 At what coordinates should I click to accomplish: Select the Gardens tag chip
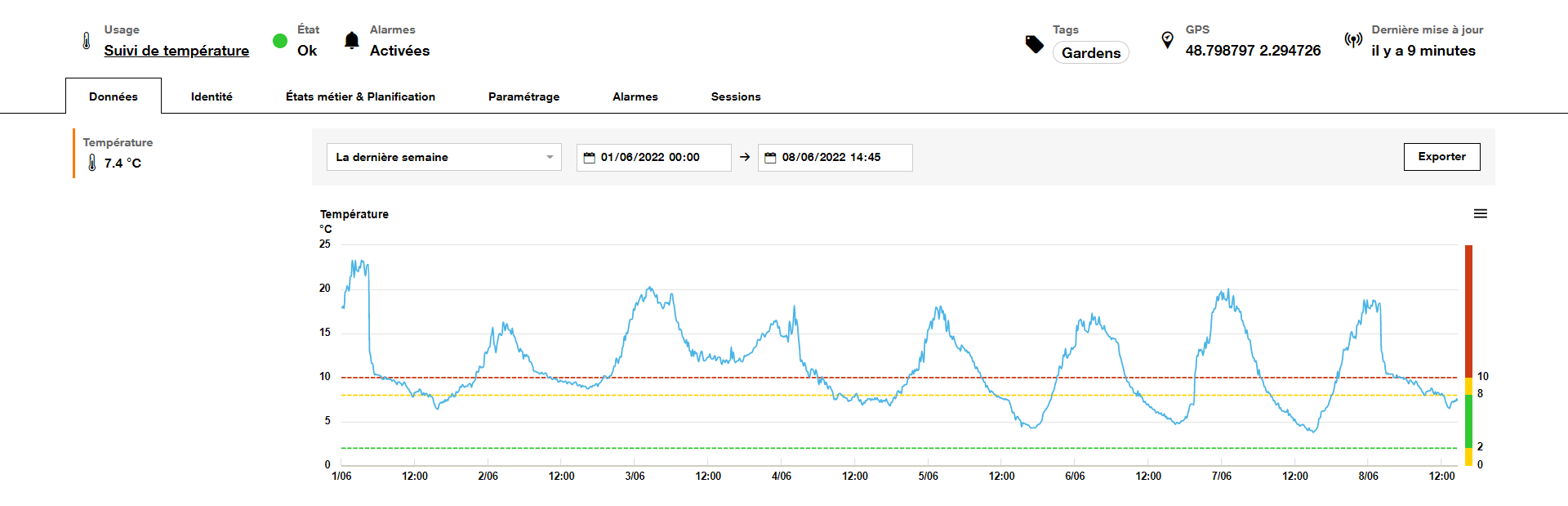1090,53
